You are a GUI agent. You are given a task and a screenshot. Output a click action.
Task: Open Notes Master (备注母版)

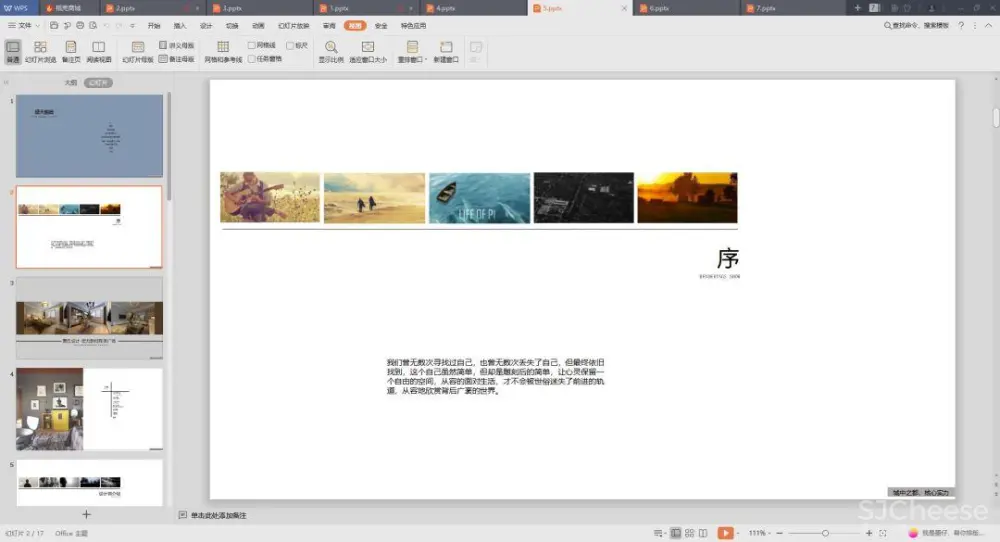click(x=177, y=59)
